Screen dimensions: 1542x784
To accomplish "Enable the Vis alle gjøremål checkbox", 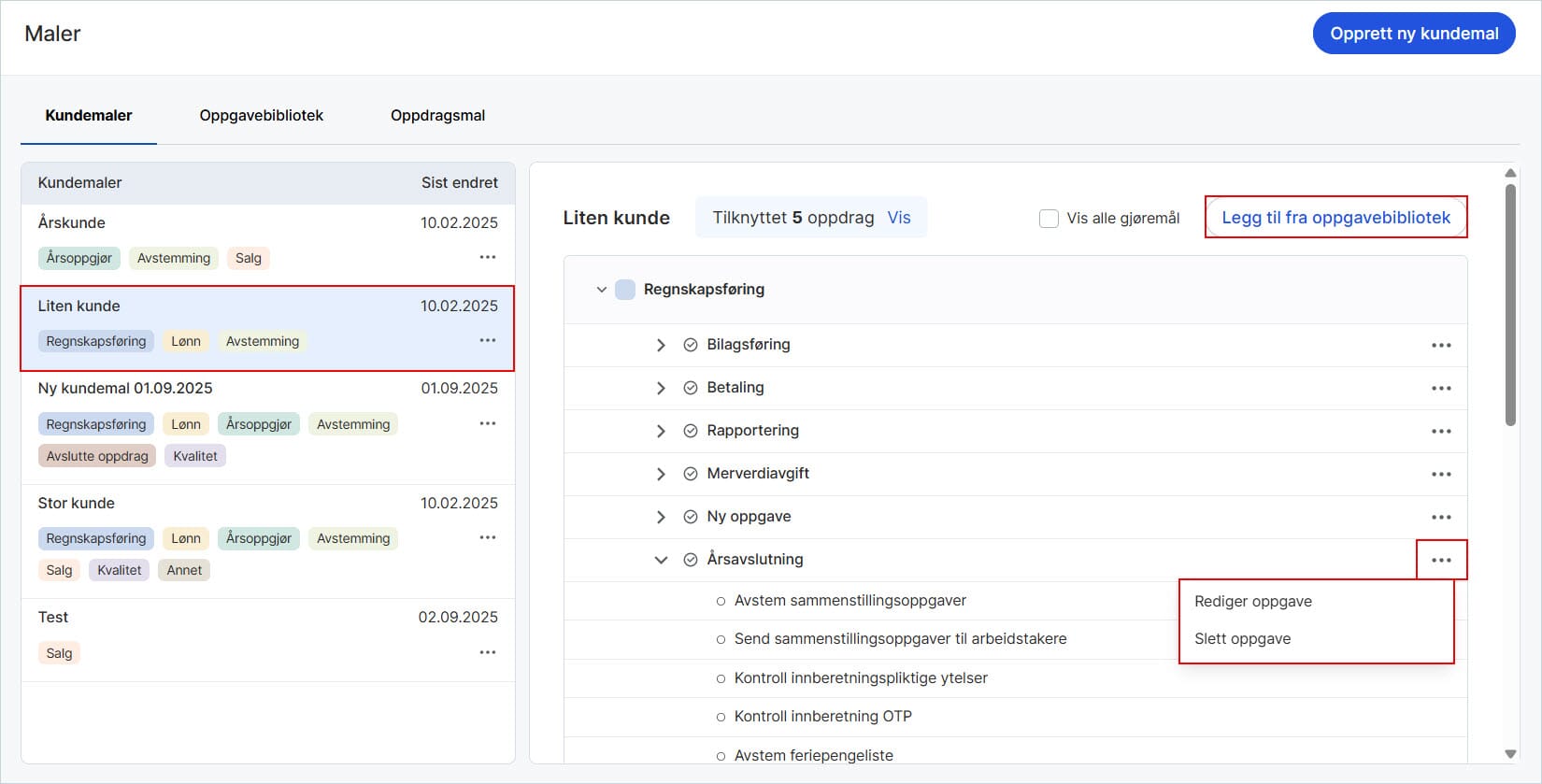I will tap(1049, 218).
